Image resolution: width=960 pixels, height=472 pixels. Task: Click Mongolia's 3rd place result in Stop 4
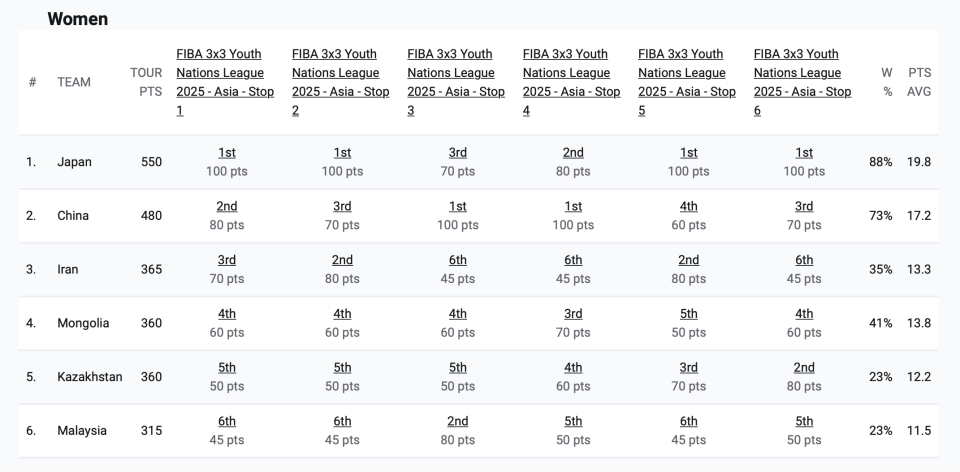[573, 314]
